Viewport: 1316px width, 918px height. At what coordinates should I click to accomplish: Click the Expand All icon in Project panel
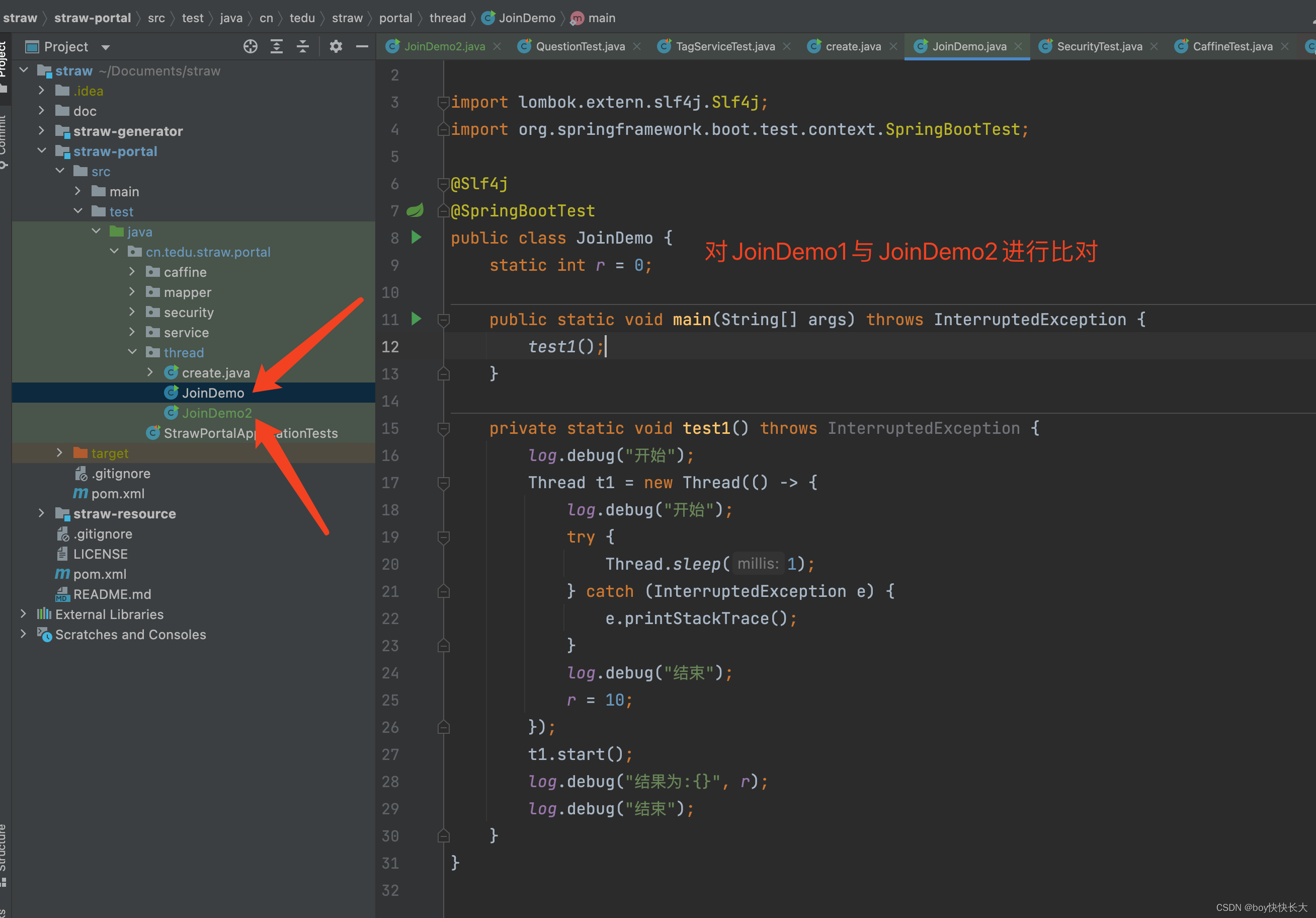pyautogui.click(x=276, y=46)
